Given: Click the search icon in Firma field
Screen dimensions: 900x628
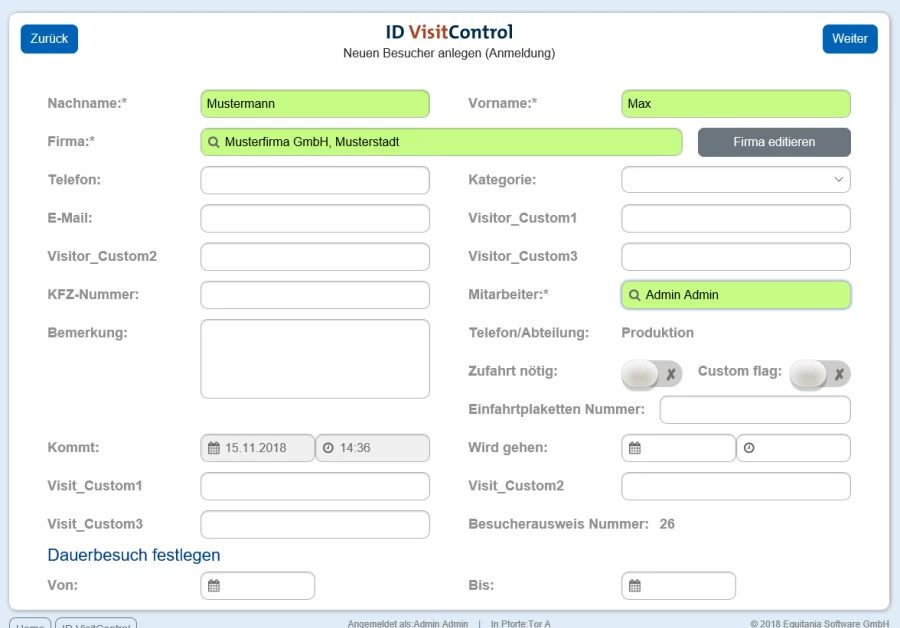Looking at the screenshot, I should (213, 142).
